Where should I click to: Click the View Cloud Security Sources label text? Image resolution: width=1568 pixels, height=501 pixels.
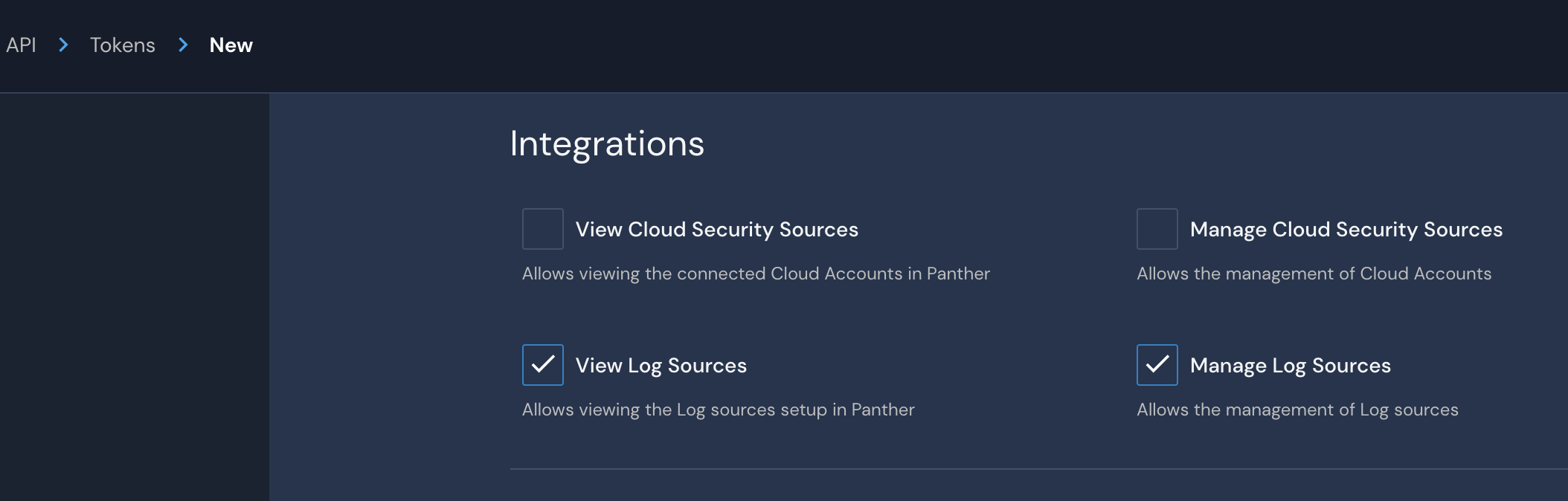pos(716,230)
